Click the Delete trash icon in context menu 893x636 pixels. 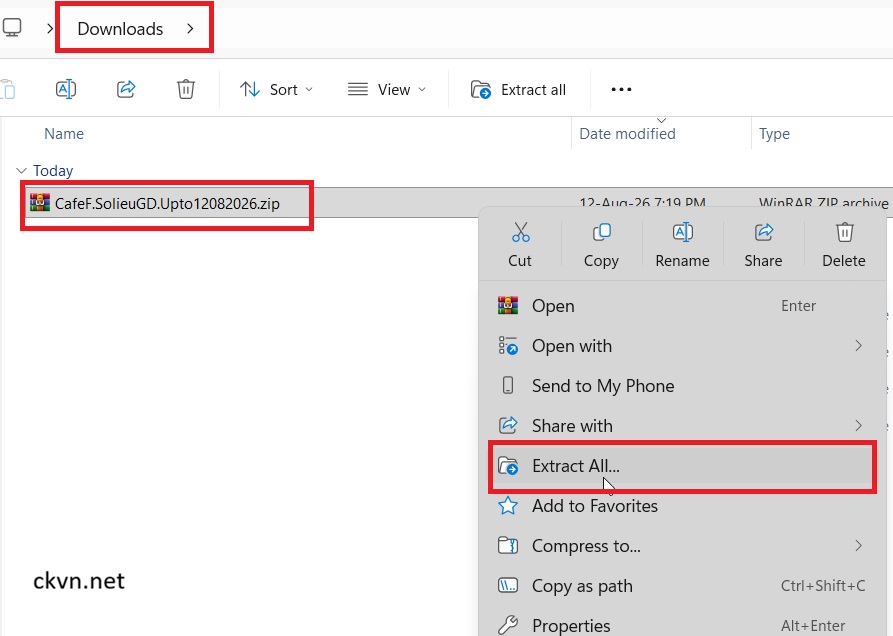tap(844, 232)
